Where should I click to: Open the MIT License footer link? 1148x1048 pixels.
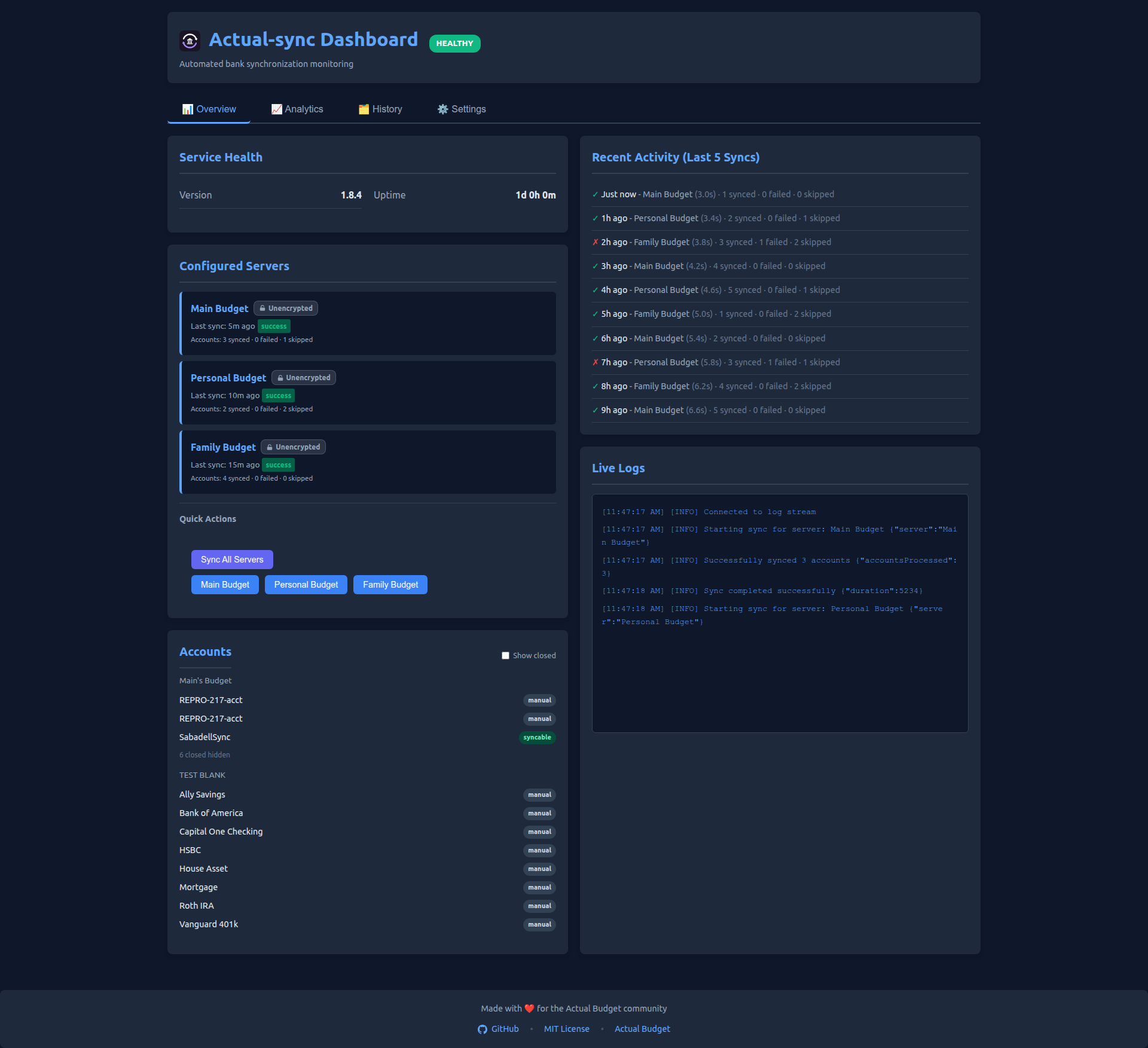pyautogui.click(x=567, y=1029)
